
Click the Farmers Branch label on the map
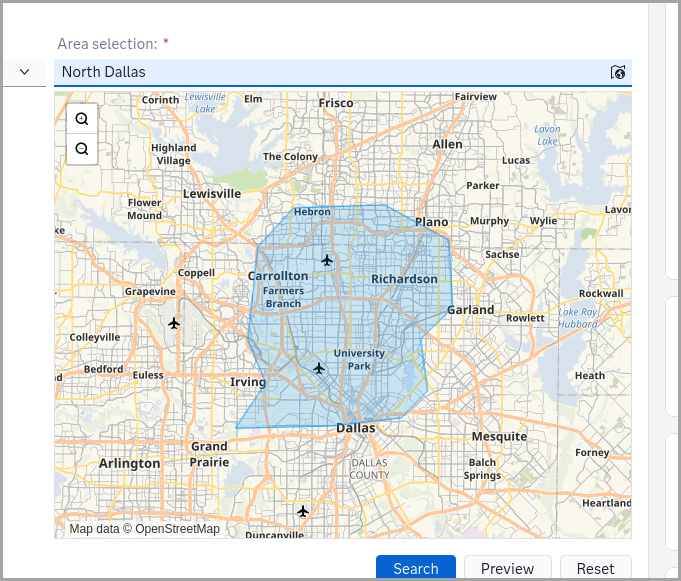(x=283, y=297)
